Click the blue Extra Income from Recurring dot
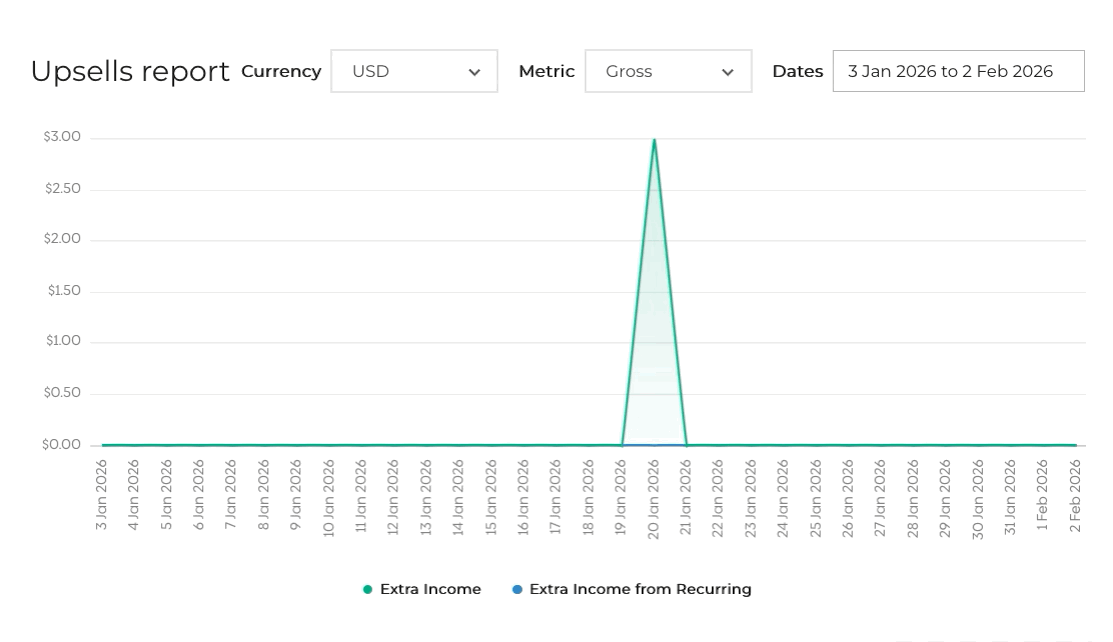Screen dimensions: 1113x642 coord(517,590)
